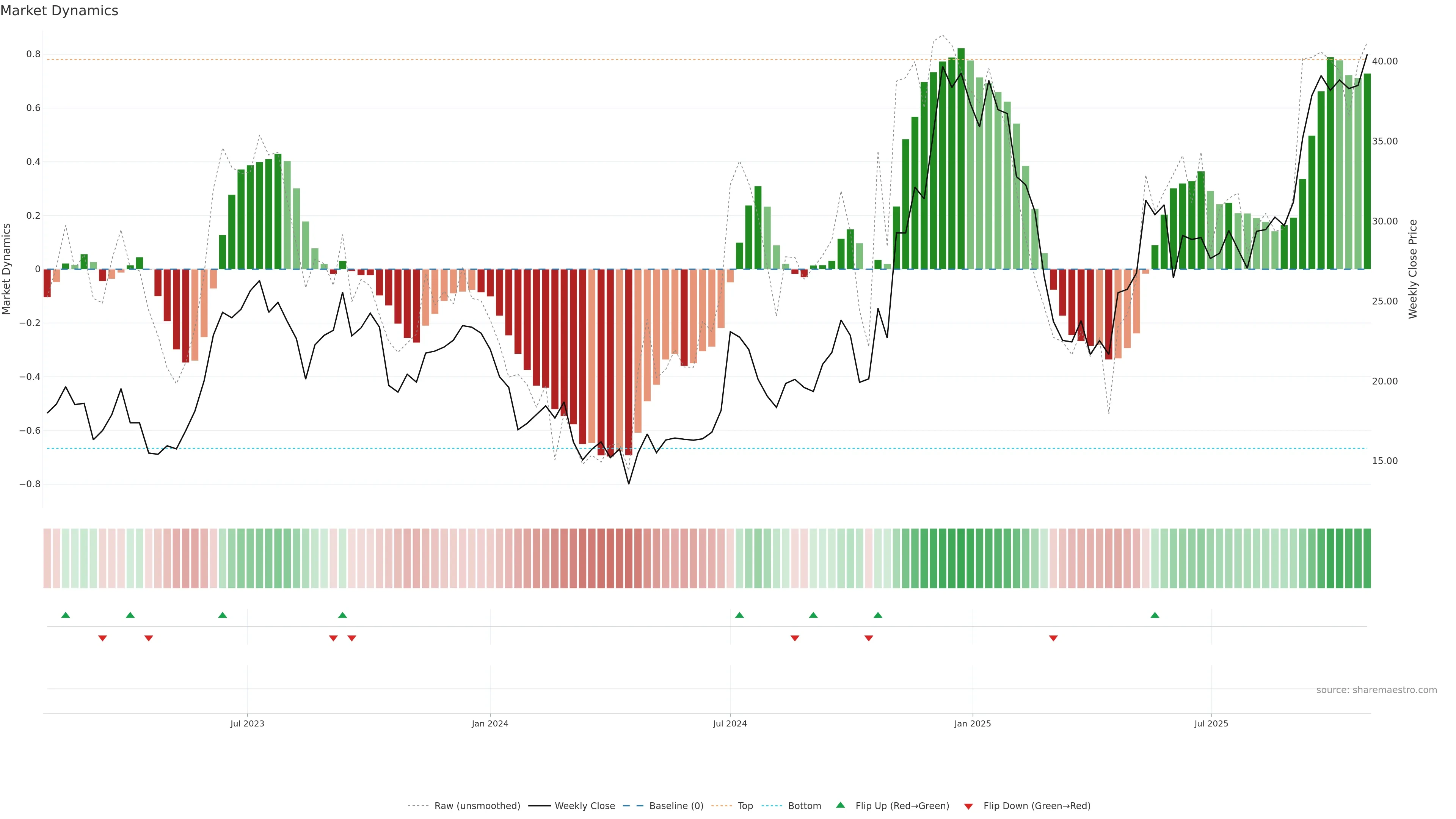Click the Flip Up legend triangle icon
The height and width of the screenshot is (819, 1456).
pyautogui.click(x=841, y=805)
